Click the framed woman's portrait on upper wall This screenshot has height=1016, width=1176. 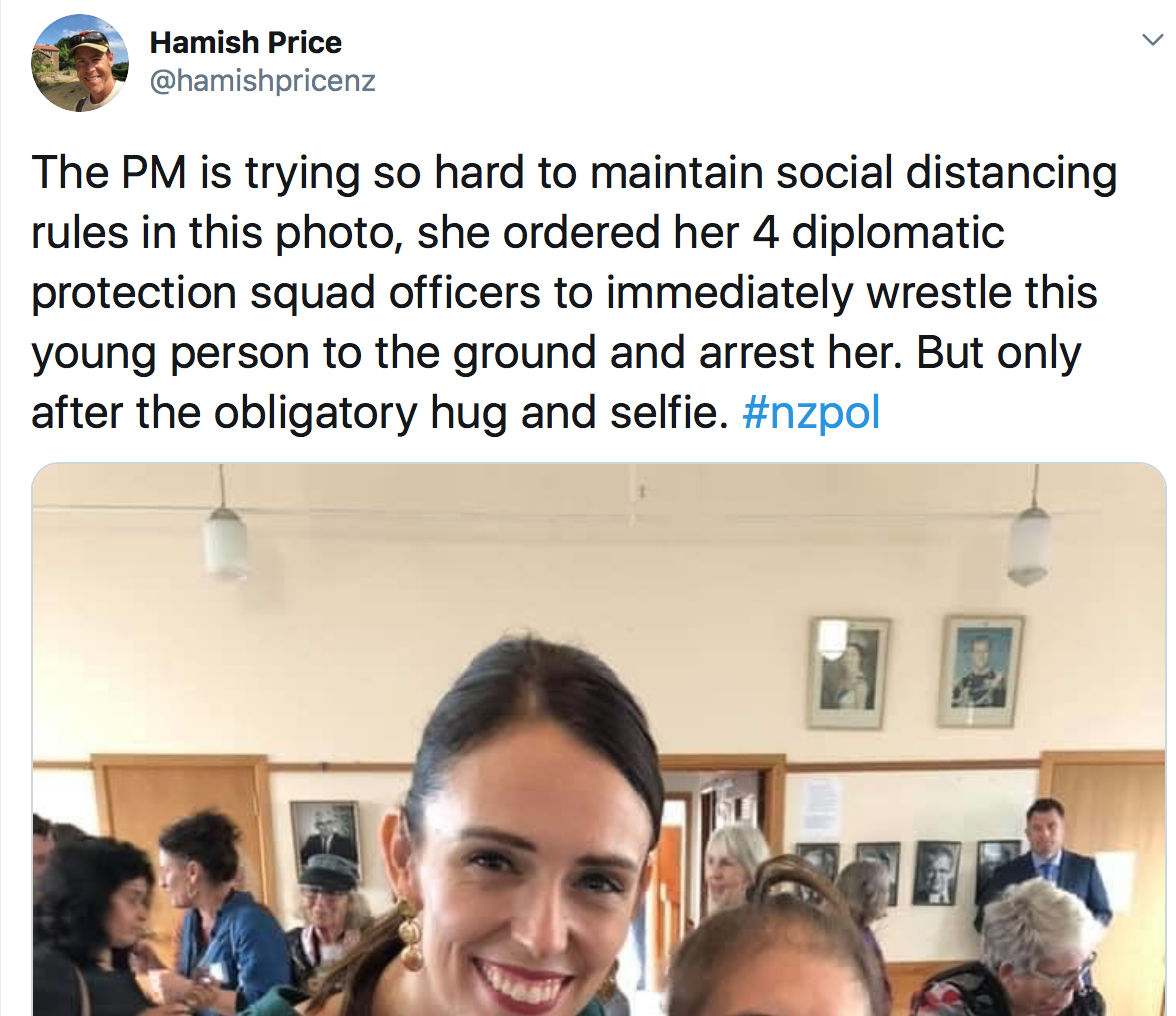tap(848, 672)
